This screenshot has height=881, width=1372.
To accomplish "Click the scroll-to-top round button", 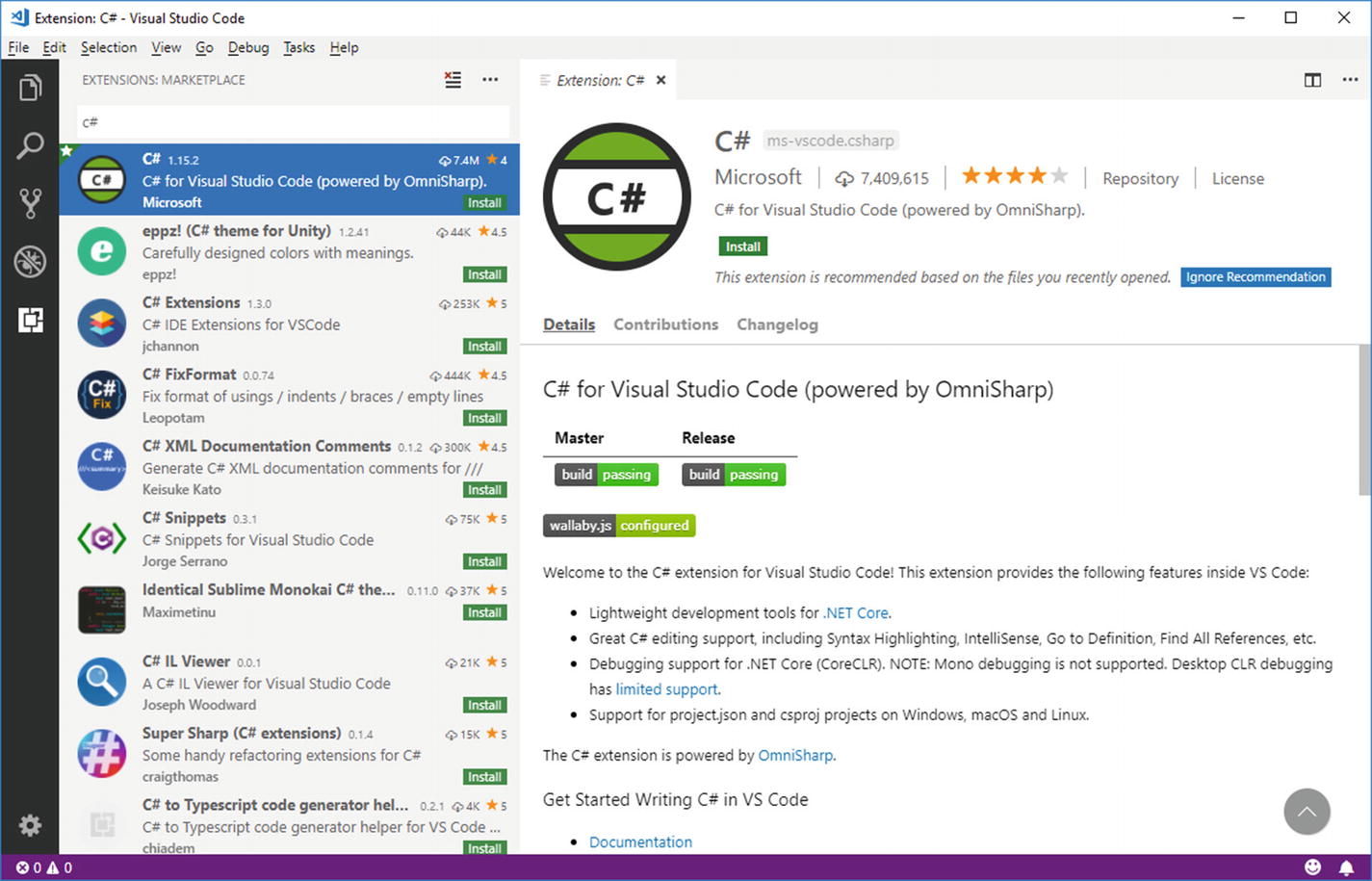I will tap(1307, 812).
